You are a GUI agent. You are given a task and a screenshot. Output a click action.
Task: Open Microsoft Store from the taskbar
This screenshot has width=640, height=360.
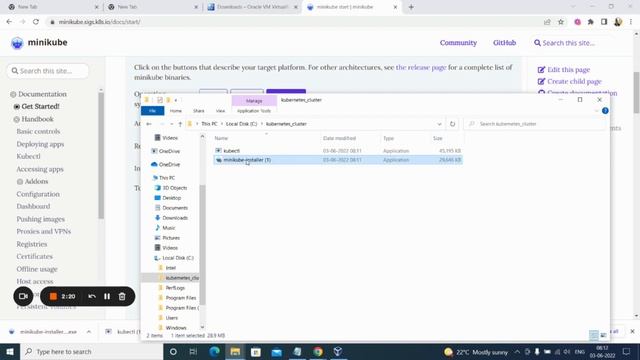(x=256, y=351)
